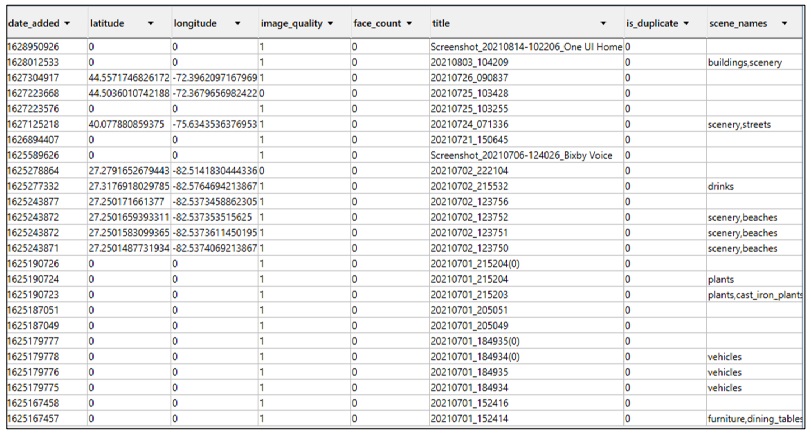This screenshot has width=811, height=434.
Task: Open the image_quality column filter dropdown
Action: [332, 23]
